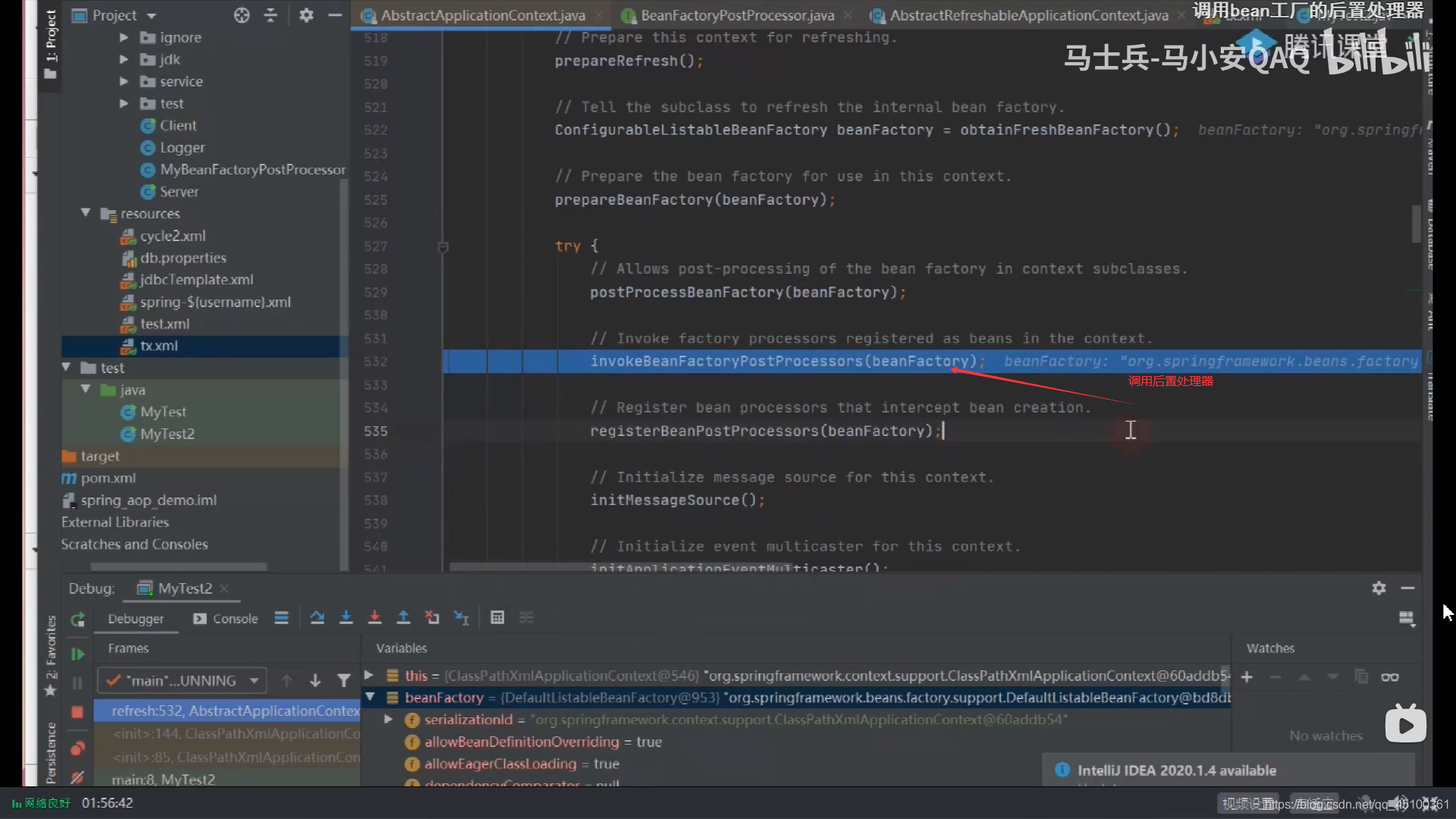The width and height of the screenshot is (1456, 819).
Task: Select the Debugger tab
Action: (x=136, y=619)
